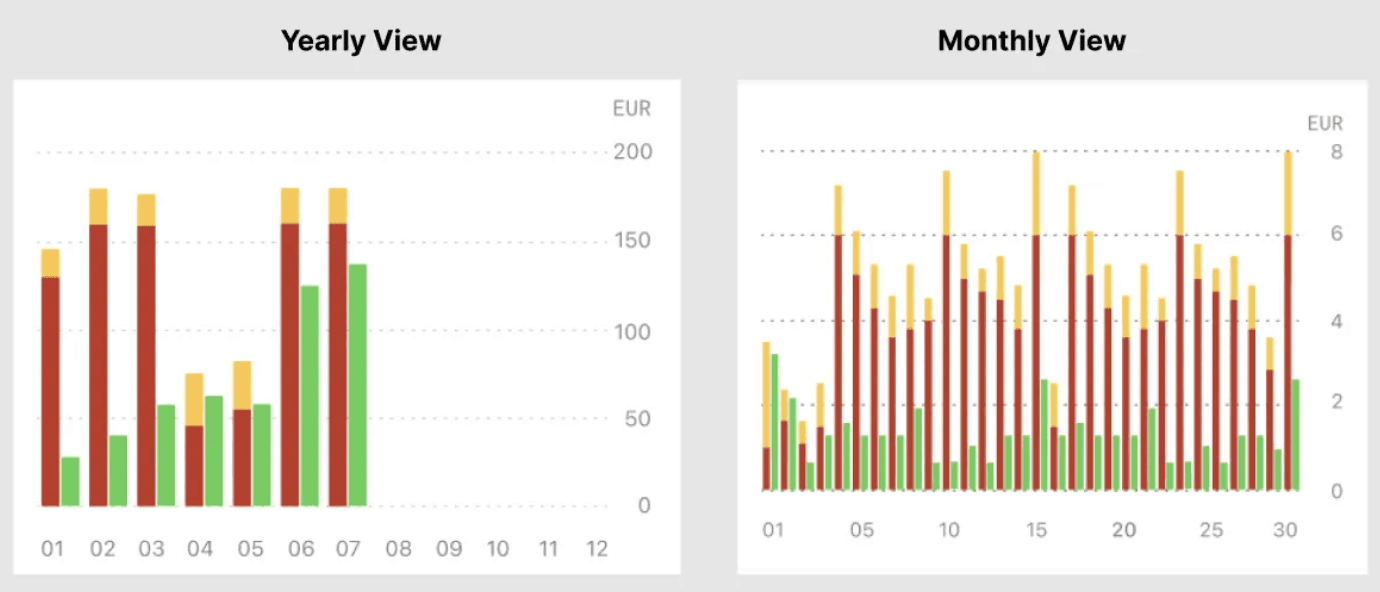Select the green bar for month 05 in Yearly View

tap(262, 455)
